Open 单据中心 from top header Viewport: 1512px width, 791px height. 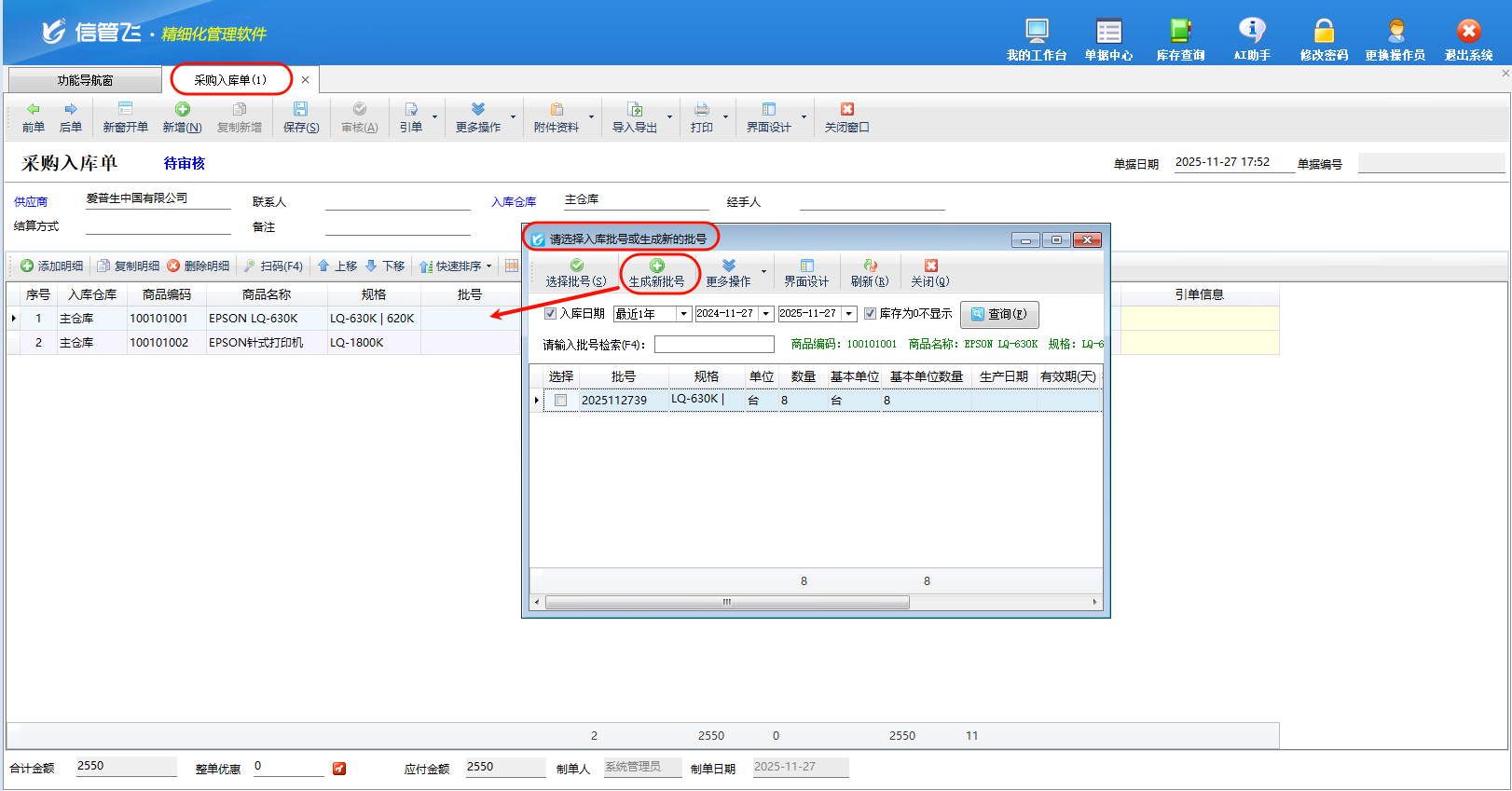[x=1108, y=32]
